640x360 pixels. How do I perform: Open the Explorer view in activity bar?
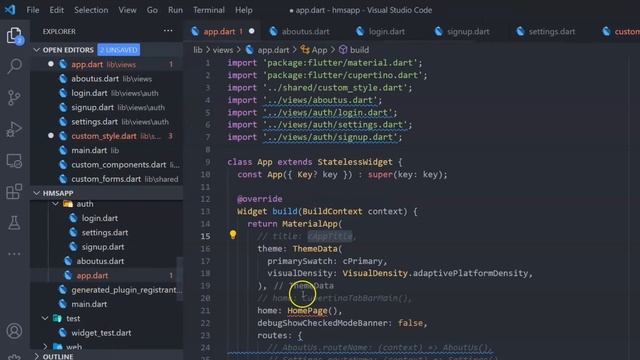tap(14, 36)
